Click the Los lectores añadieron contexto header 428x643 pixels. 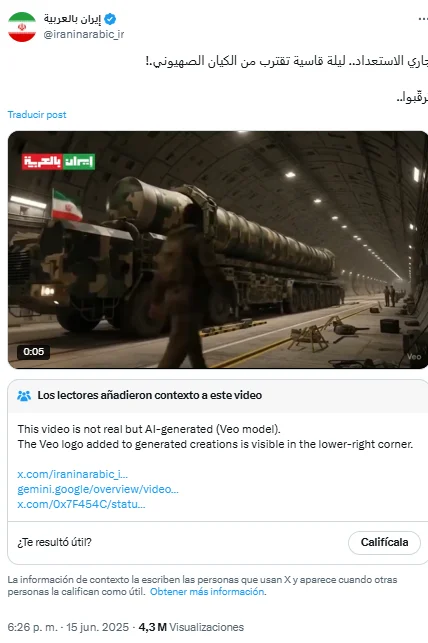(150, 395)
